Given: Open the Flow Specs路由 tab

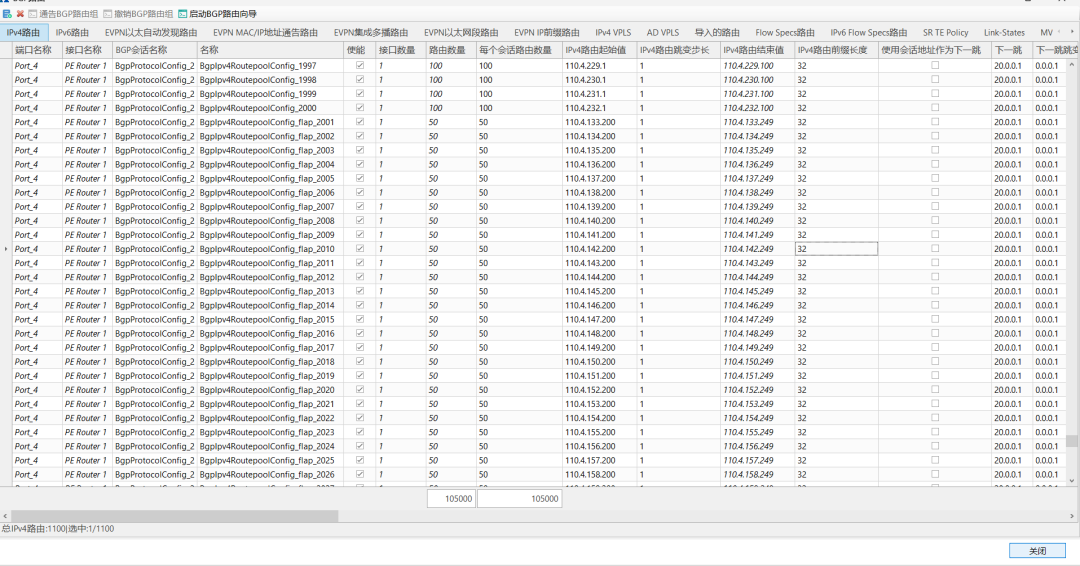Looking at the screenshot, I should 785,33.
